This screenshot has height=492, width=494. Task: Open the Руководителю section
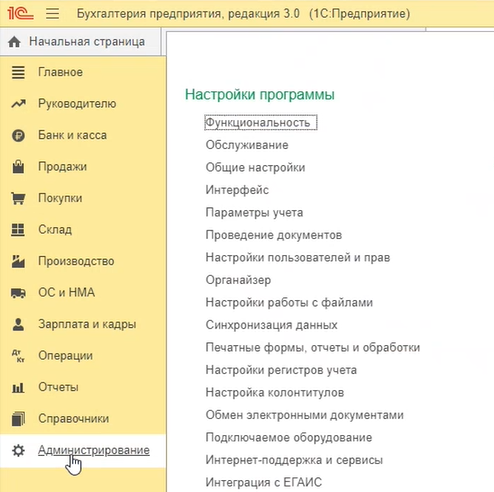[77, 104]
